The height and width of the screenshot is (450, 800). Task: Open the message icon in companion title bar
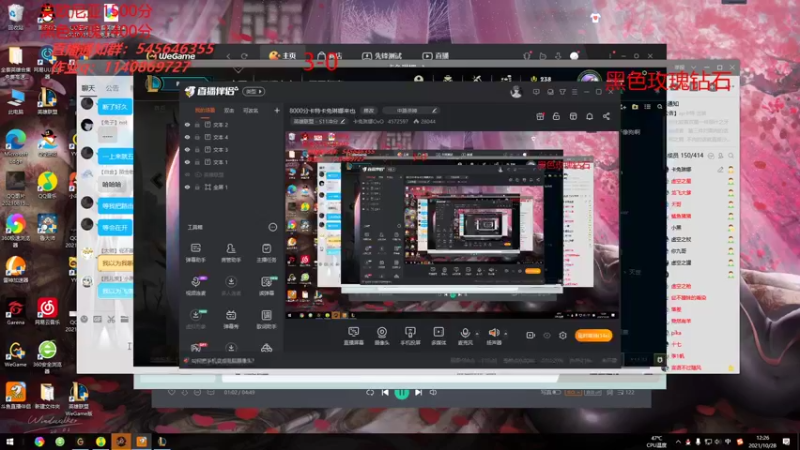pos(536,92)
